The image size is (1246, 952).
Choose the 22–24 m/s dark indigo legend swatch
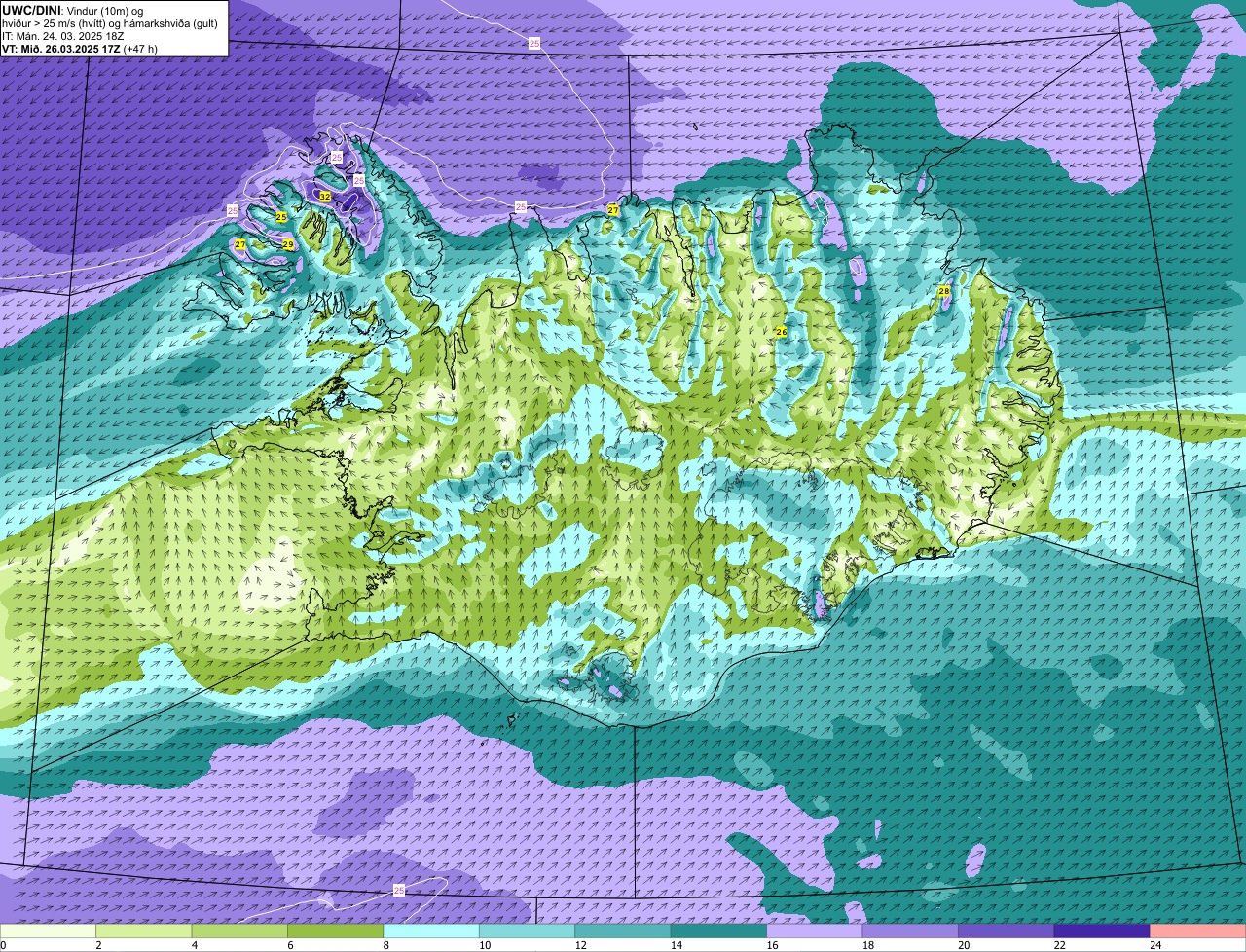coord(1103,931)
